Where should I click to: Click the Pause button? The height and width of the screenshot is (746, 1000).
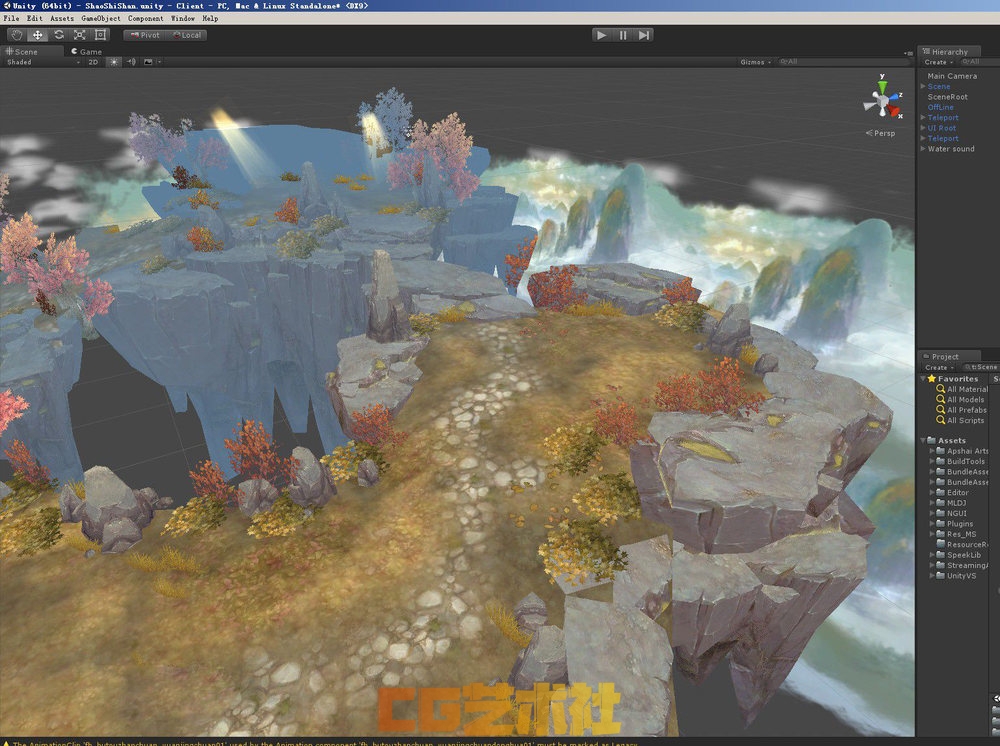coord(622,35)
